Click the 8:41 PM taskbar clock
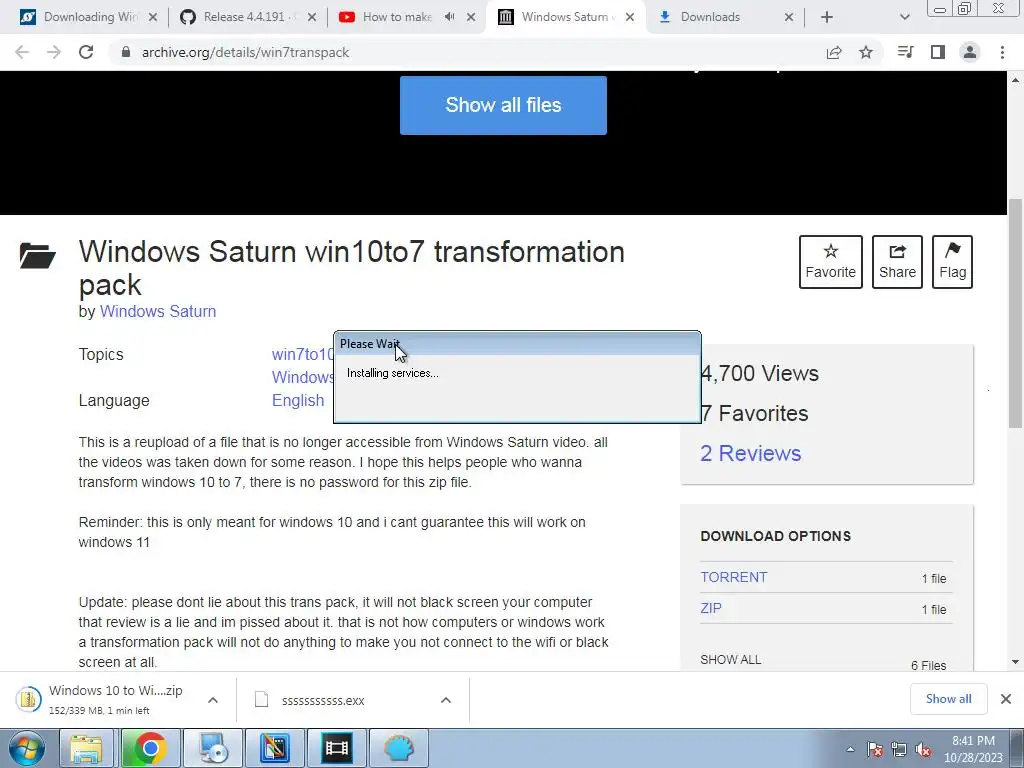Viewport: 1024px width, 768px height. tap(973, 749)
